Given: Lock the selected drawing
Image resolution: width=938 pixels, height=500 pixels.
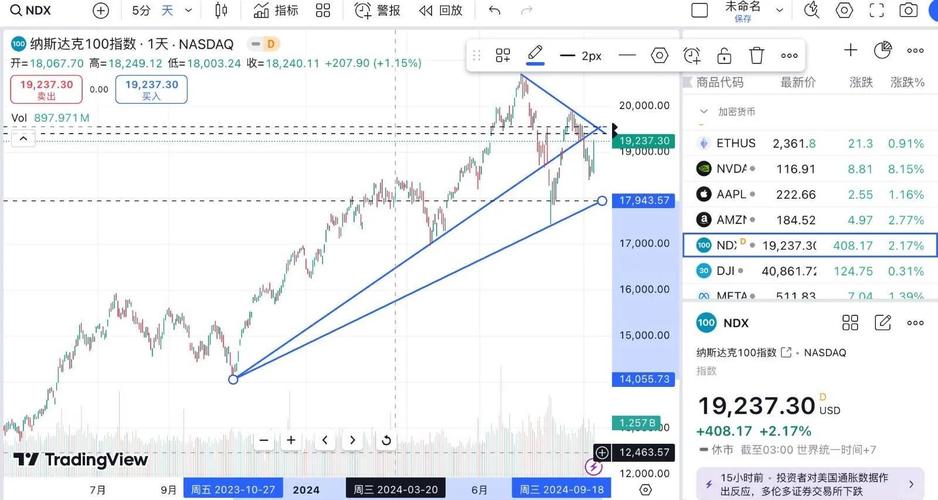Looking at the screenshot, I should point(724,56).
